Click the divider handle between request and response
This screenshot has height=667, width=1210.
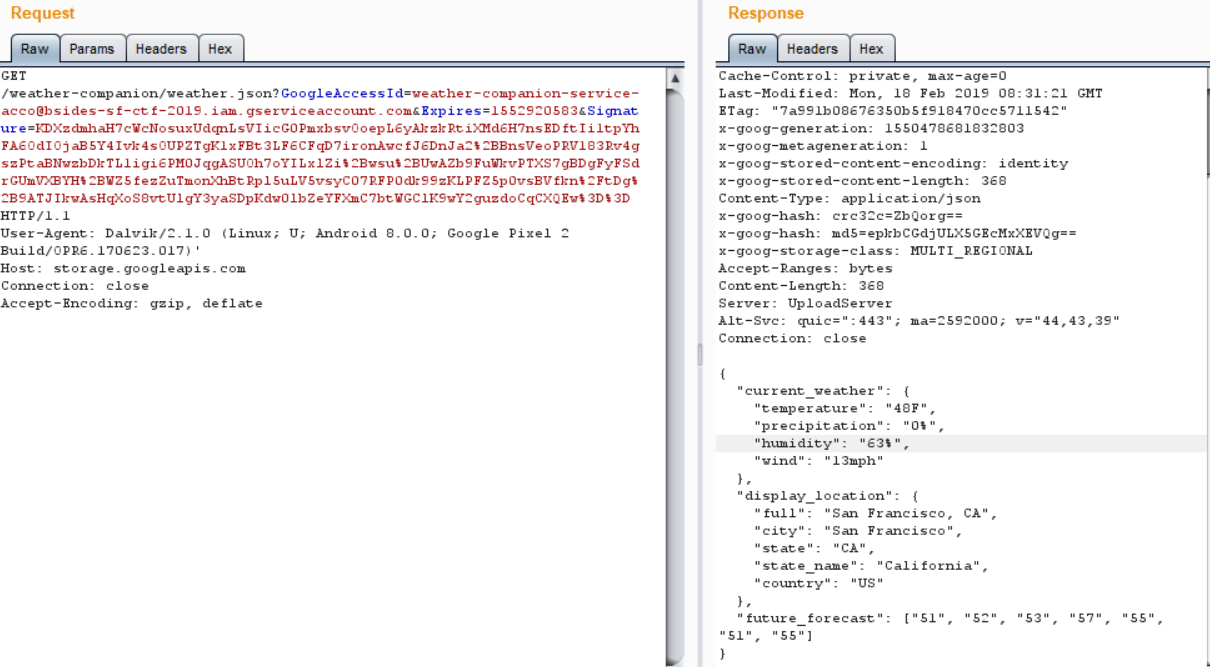pyautogui.click(x=700, y=355)
